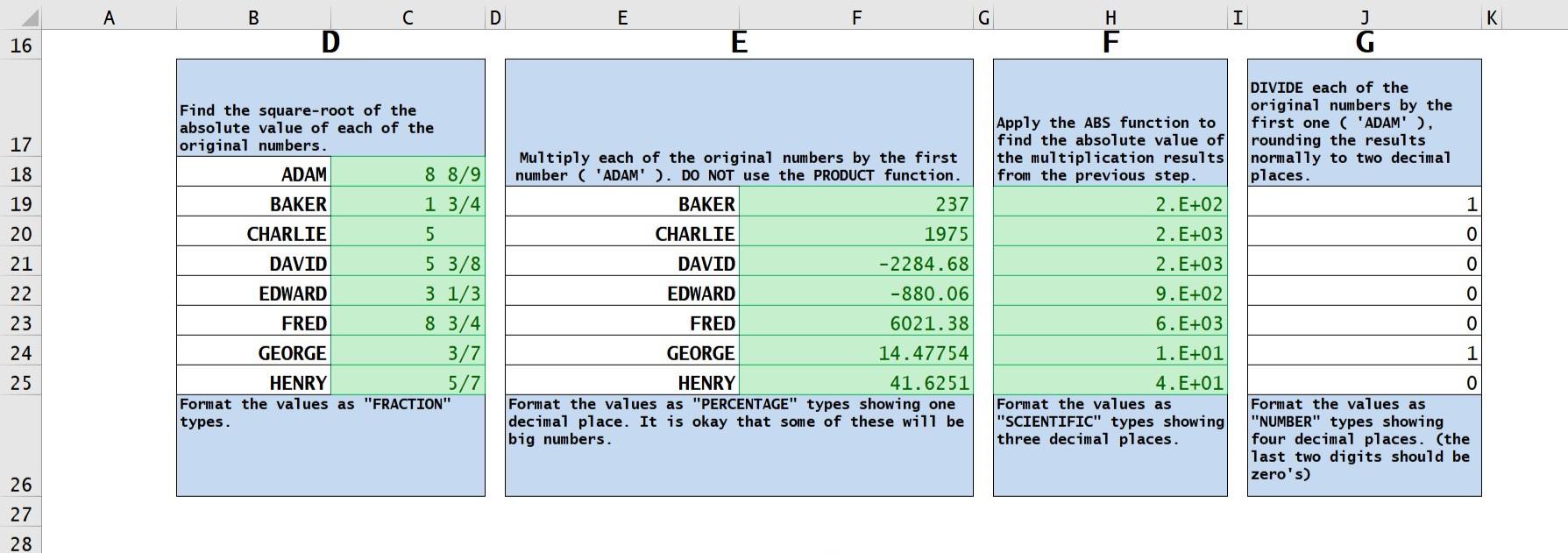Select column E header
The image size is (1568, 553).
click(x=622, y=18)
